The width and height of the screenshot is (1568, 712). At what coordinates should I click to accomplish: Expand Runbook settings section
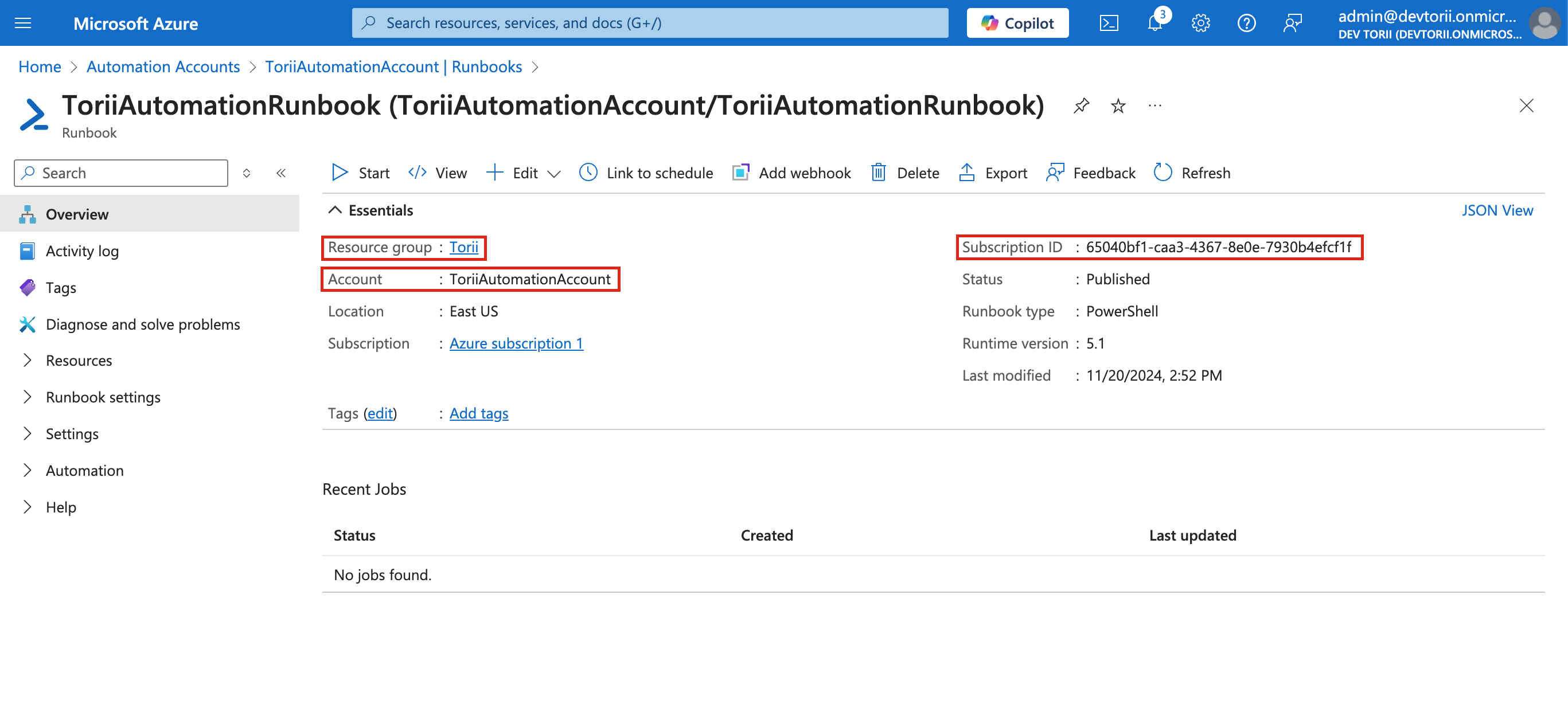tap(150, 397)
